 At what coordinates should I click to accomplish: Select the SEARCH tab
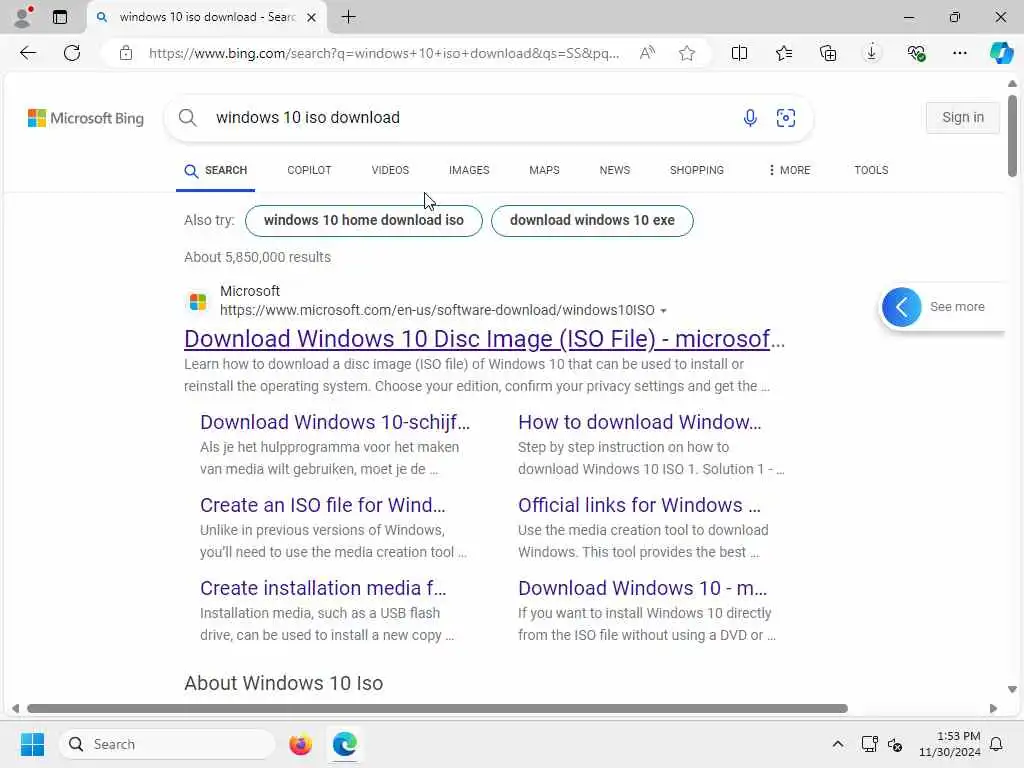tap(216, 170)
